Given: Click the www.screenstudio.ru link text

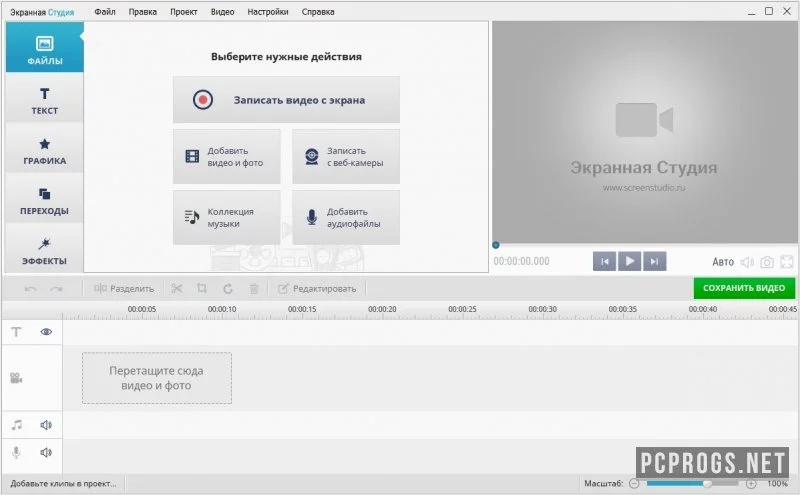Looking at the screenshot, I should coord(644,188).
